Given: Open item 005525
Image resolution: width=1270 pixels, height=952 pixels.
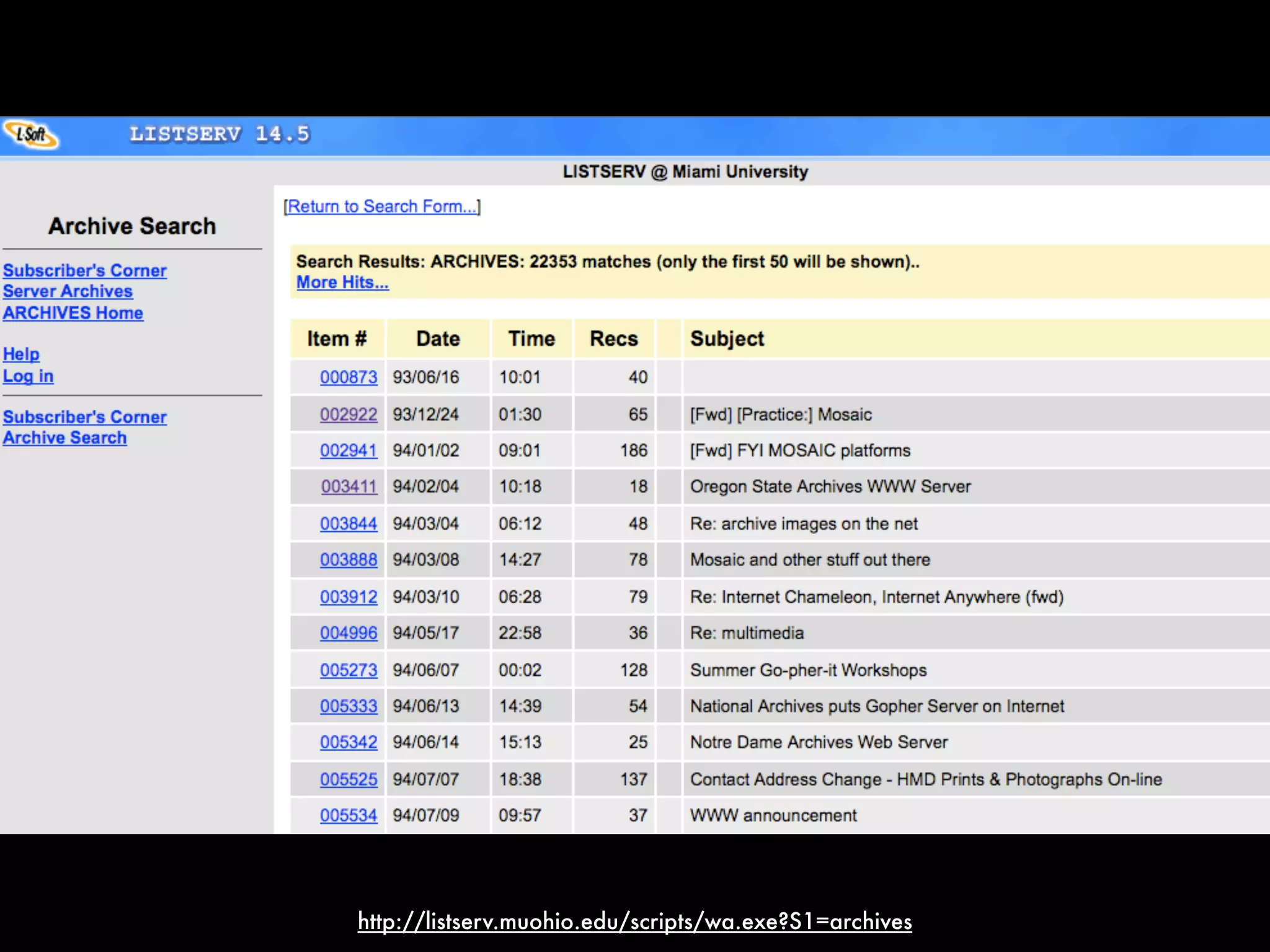Looking at the screenshot, I should (349, 779).
